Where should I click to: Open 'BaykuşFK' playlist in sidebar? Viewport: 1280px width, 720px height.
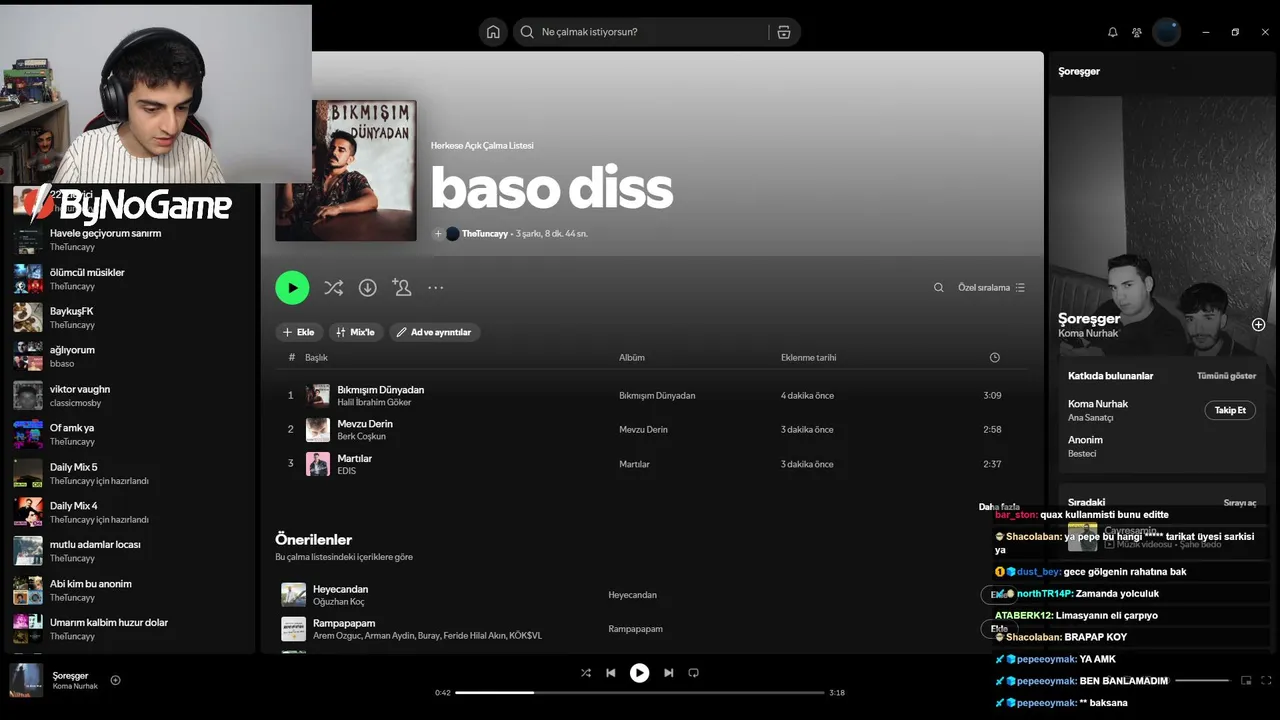(130, 317)
